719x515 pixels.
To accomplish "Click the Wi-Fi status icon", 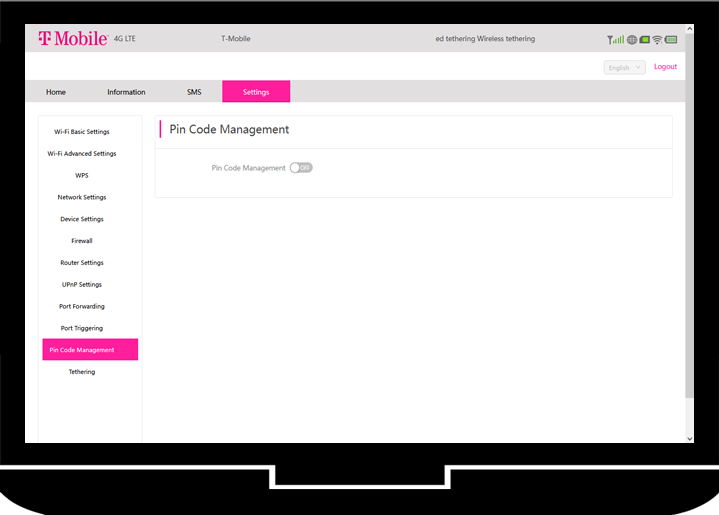I will (x=657, y=40).
